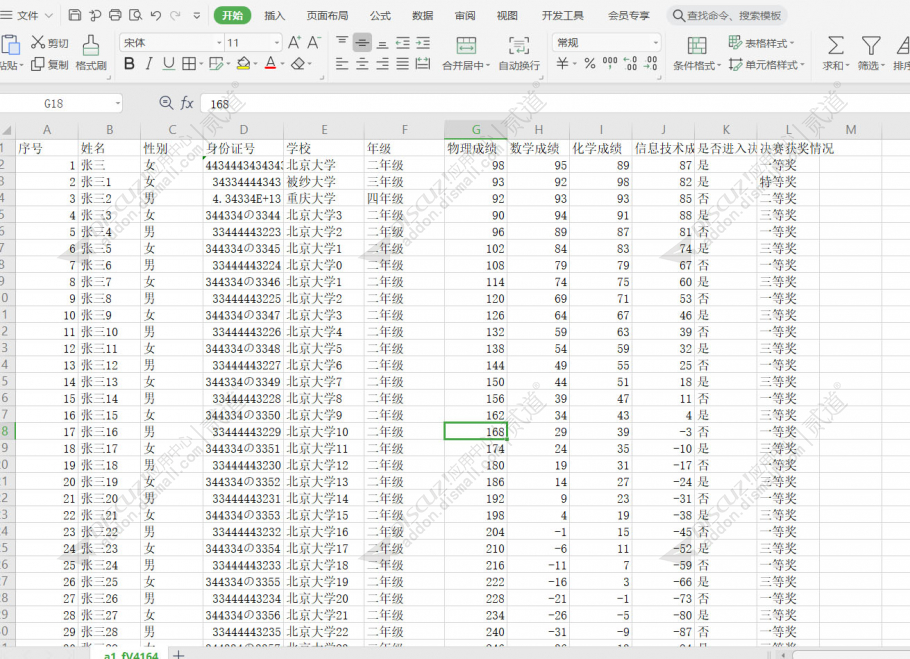Click the percent style icon
Image resolution: width=910 pixels, height=659 pixels.
pos(590,63)
